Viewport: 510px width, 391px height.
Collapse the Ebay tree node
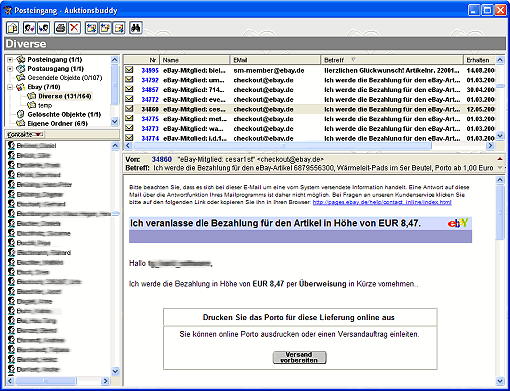[10, 87]
